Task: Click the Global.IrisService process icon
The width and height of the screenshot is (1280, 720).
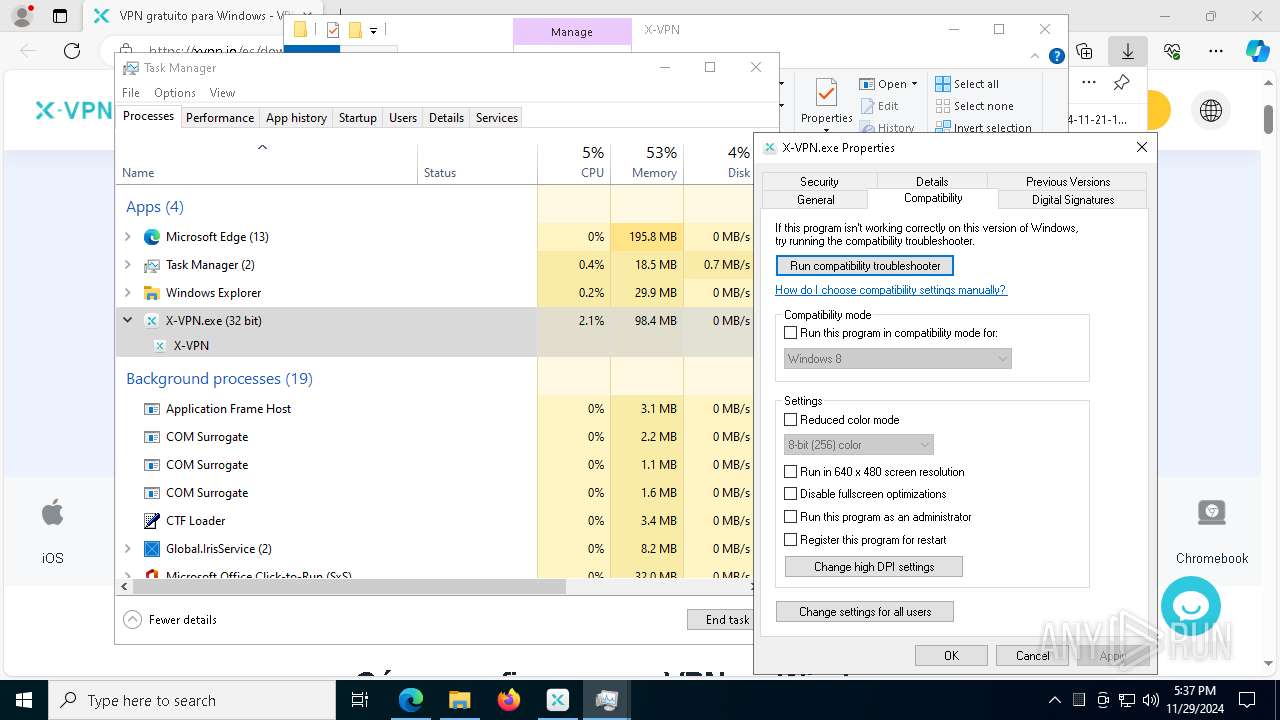Action: (152, 549)
